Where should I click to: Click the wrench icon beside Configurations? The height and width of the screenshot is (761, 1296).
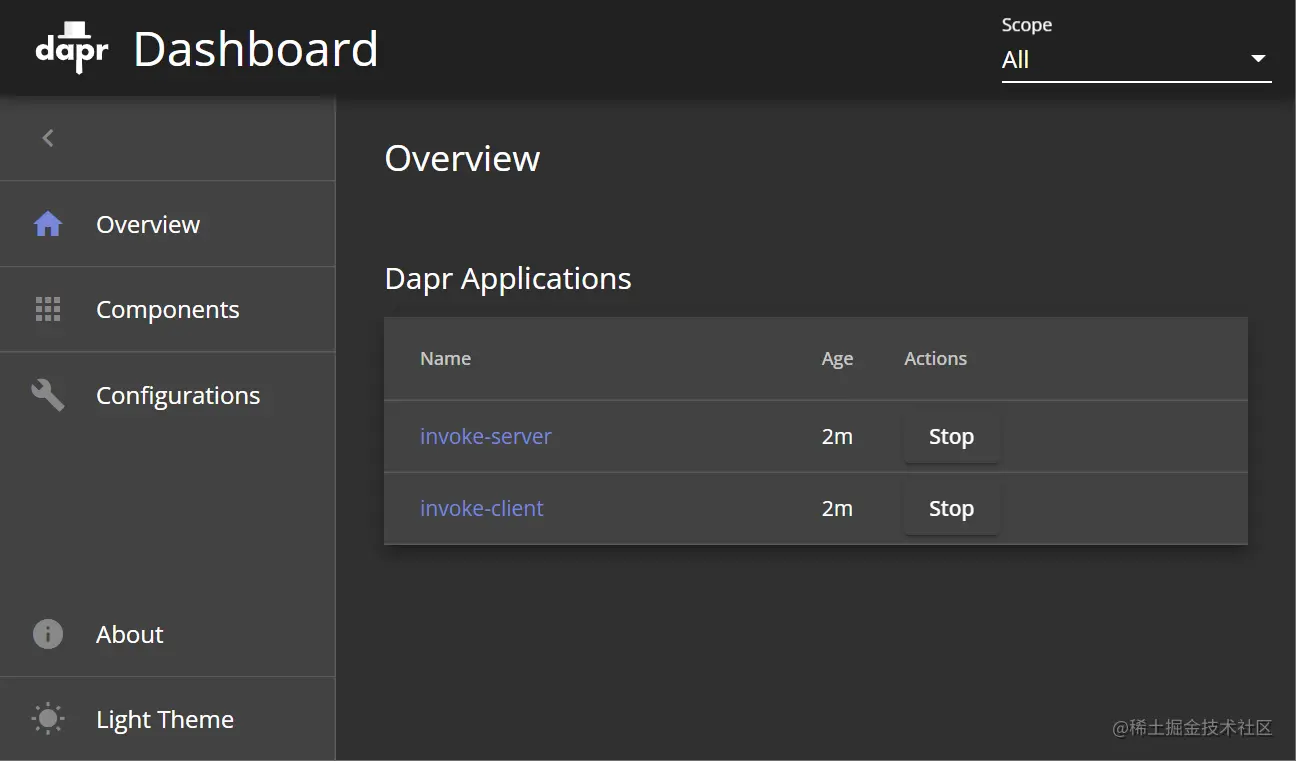click(x=48, y=395)
